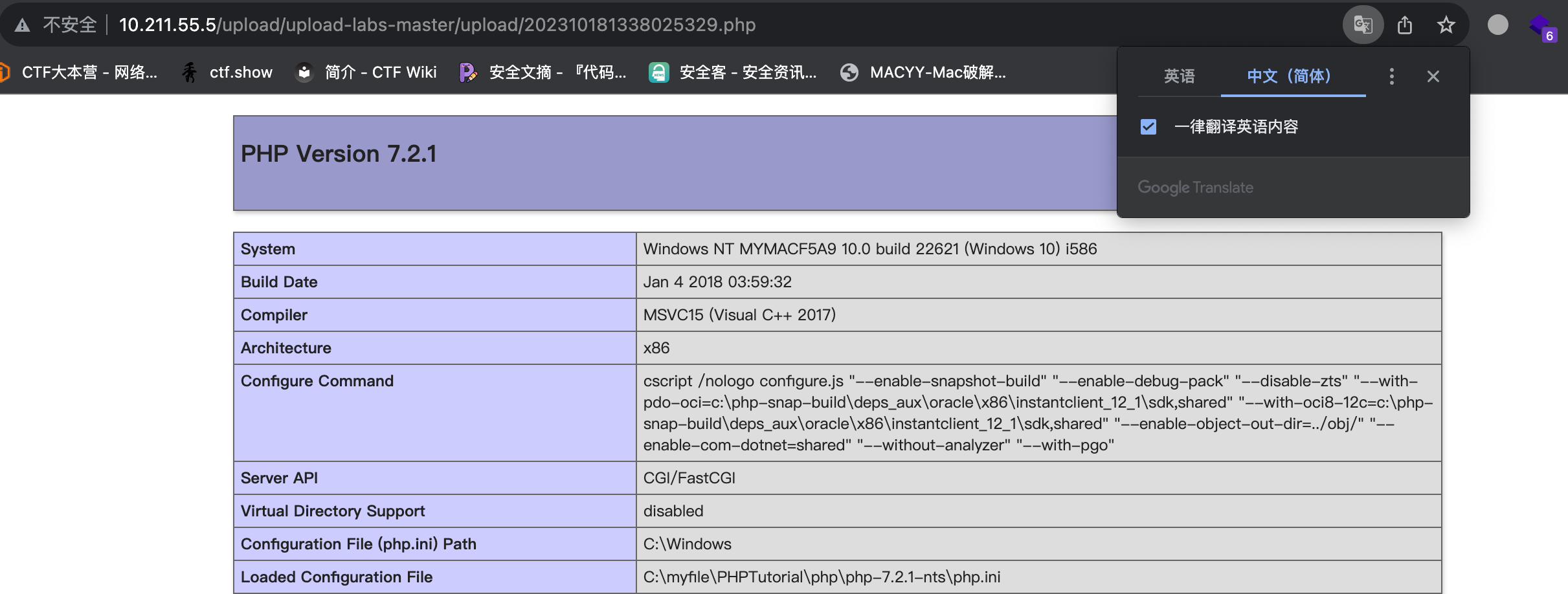1568x594 pixels.
Task: Click the MSVC15 (Visual C++ 2017) value
Action: coord(739,315)
